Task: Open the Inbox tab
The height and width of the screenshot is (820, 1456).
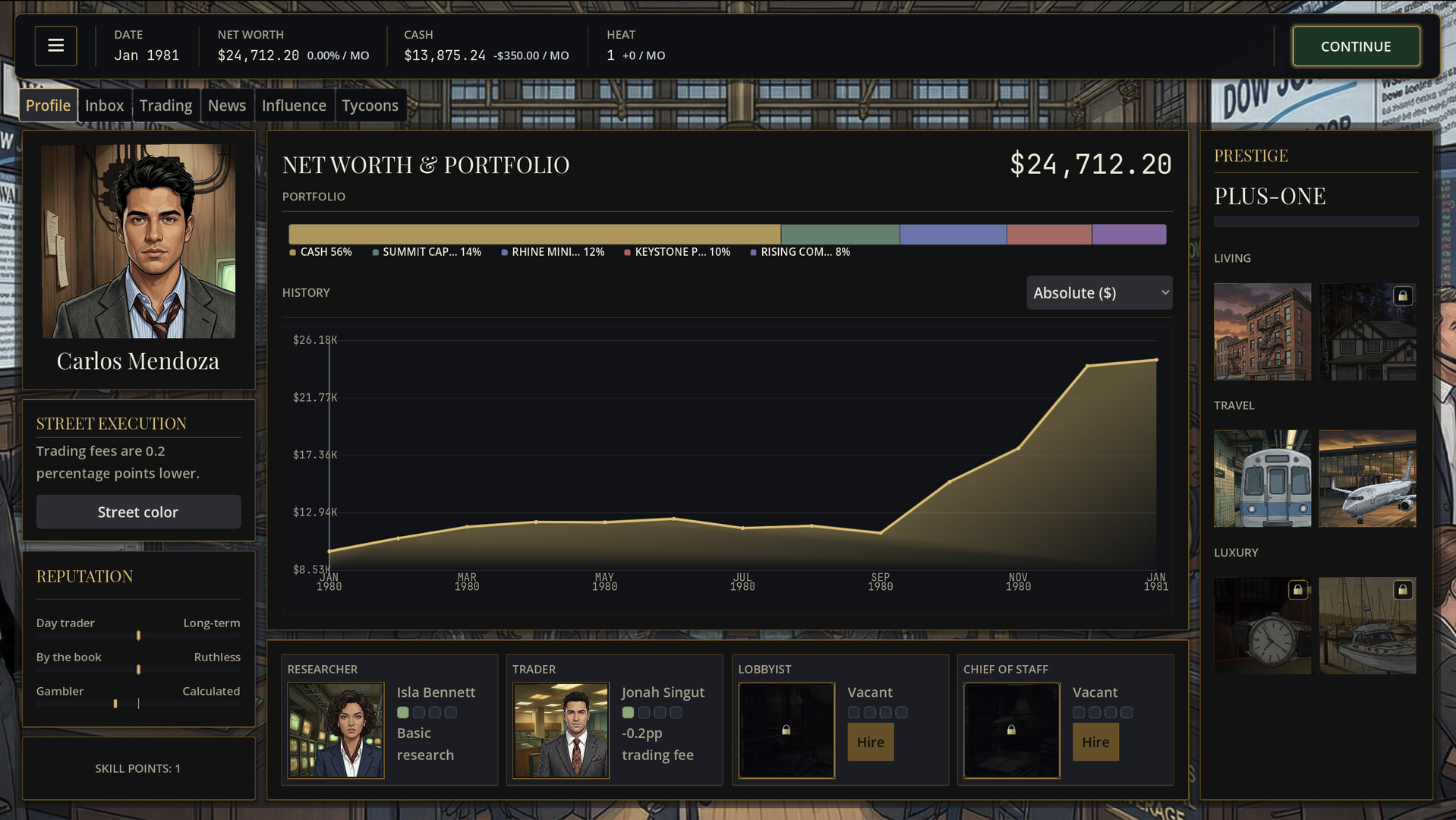Action: click(x=104, y=106)
